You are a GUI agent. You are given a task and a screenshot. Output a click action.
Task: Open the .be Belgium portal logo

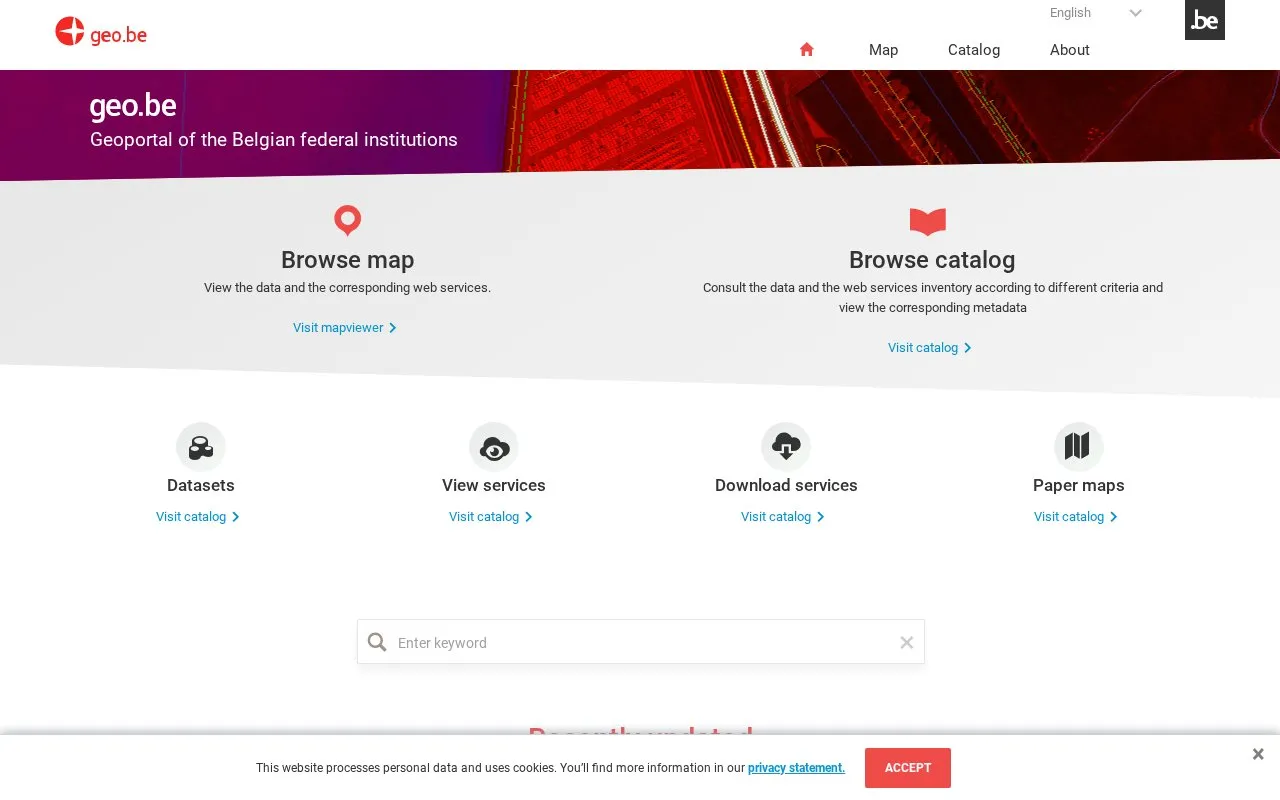click(1205, 20)
